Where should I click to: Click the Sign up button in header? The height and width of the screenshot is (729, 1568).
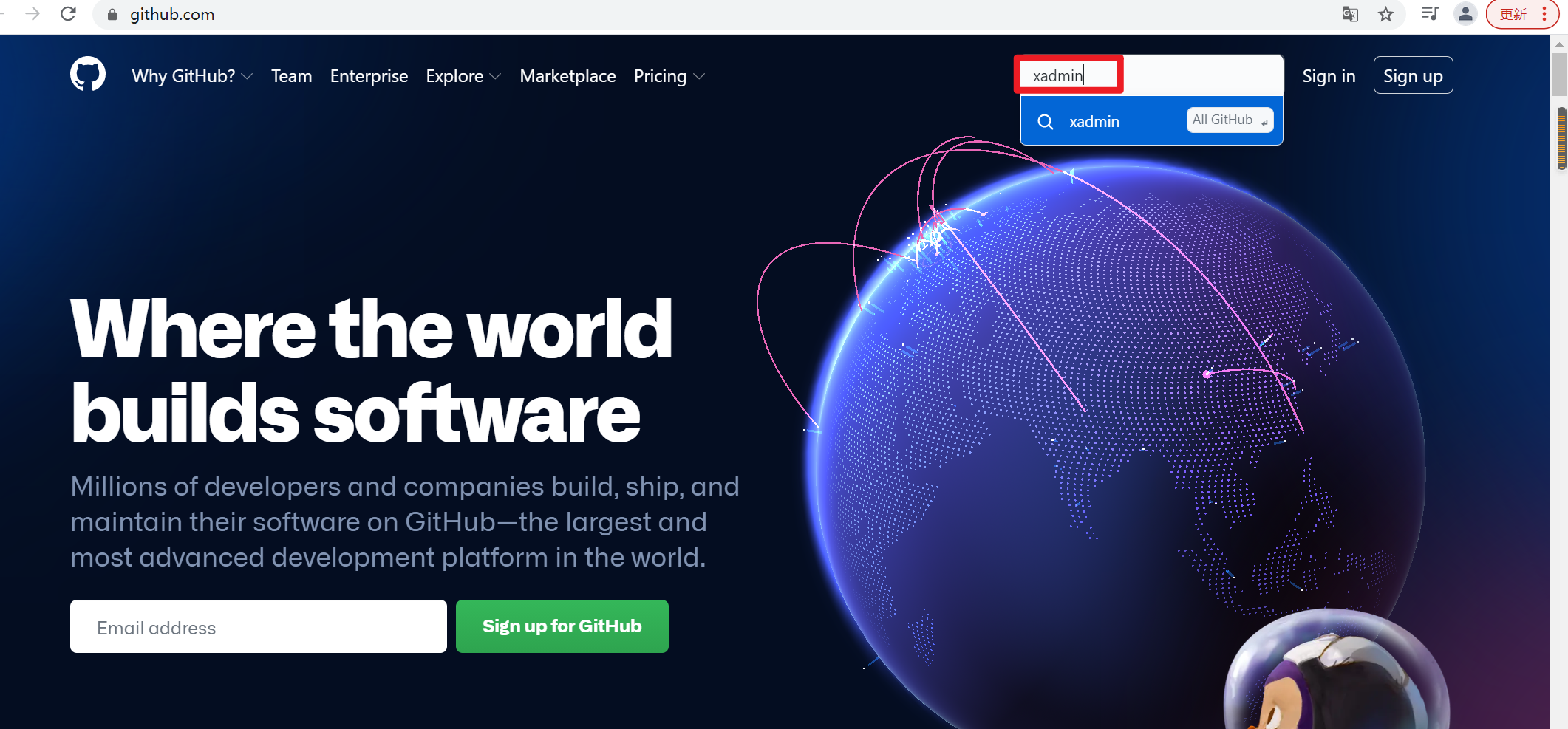(x=1413, y=75)
